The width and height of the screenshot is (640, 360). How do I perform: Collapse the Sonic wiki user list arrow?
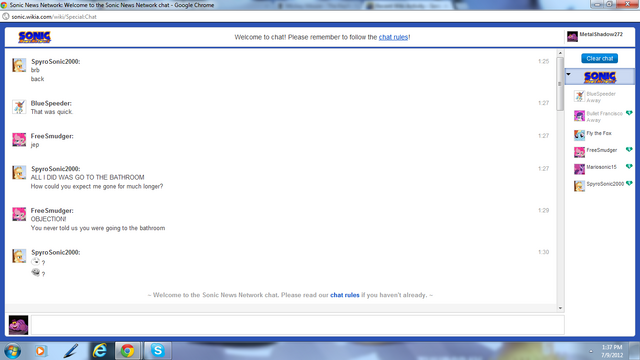coord(568,74)
